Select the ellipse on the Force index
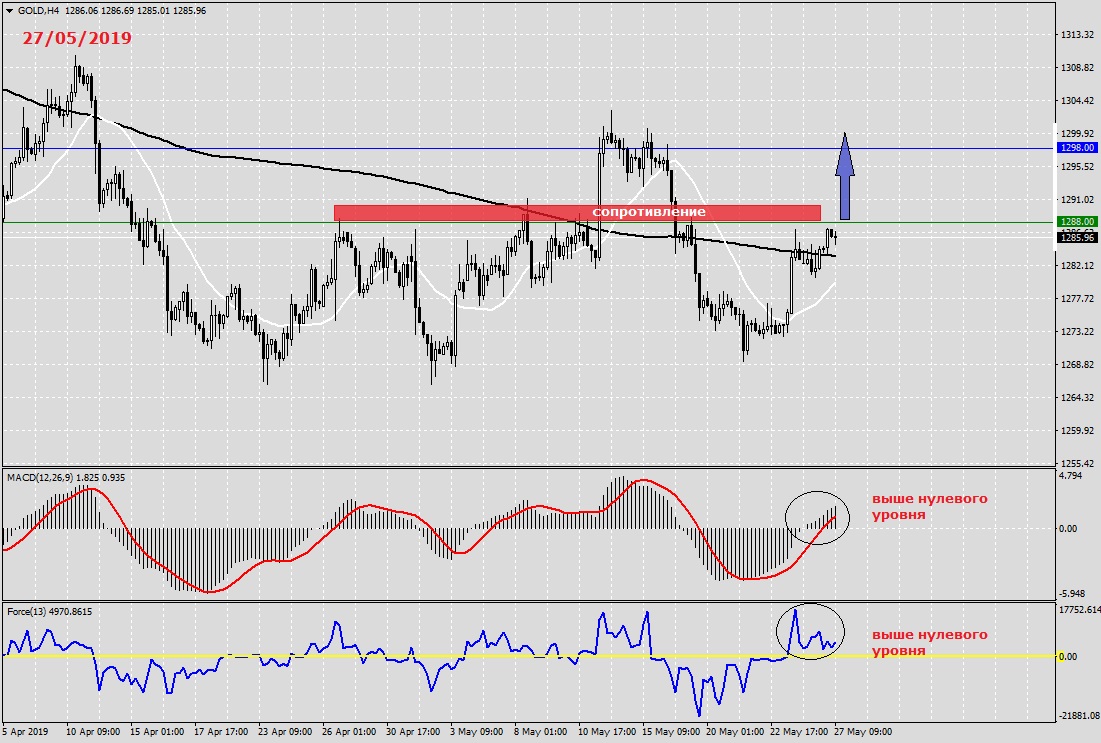 click(x=810, y=632)
